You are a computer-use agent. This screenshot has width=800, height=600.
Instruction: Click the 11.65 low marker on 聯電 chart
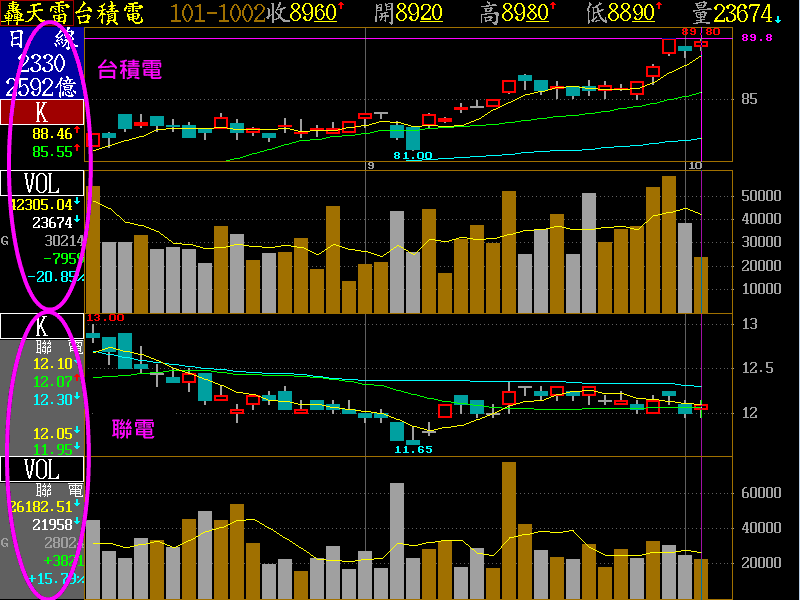(412, 450)
